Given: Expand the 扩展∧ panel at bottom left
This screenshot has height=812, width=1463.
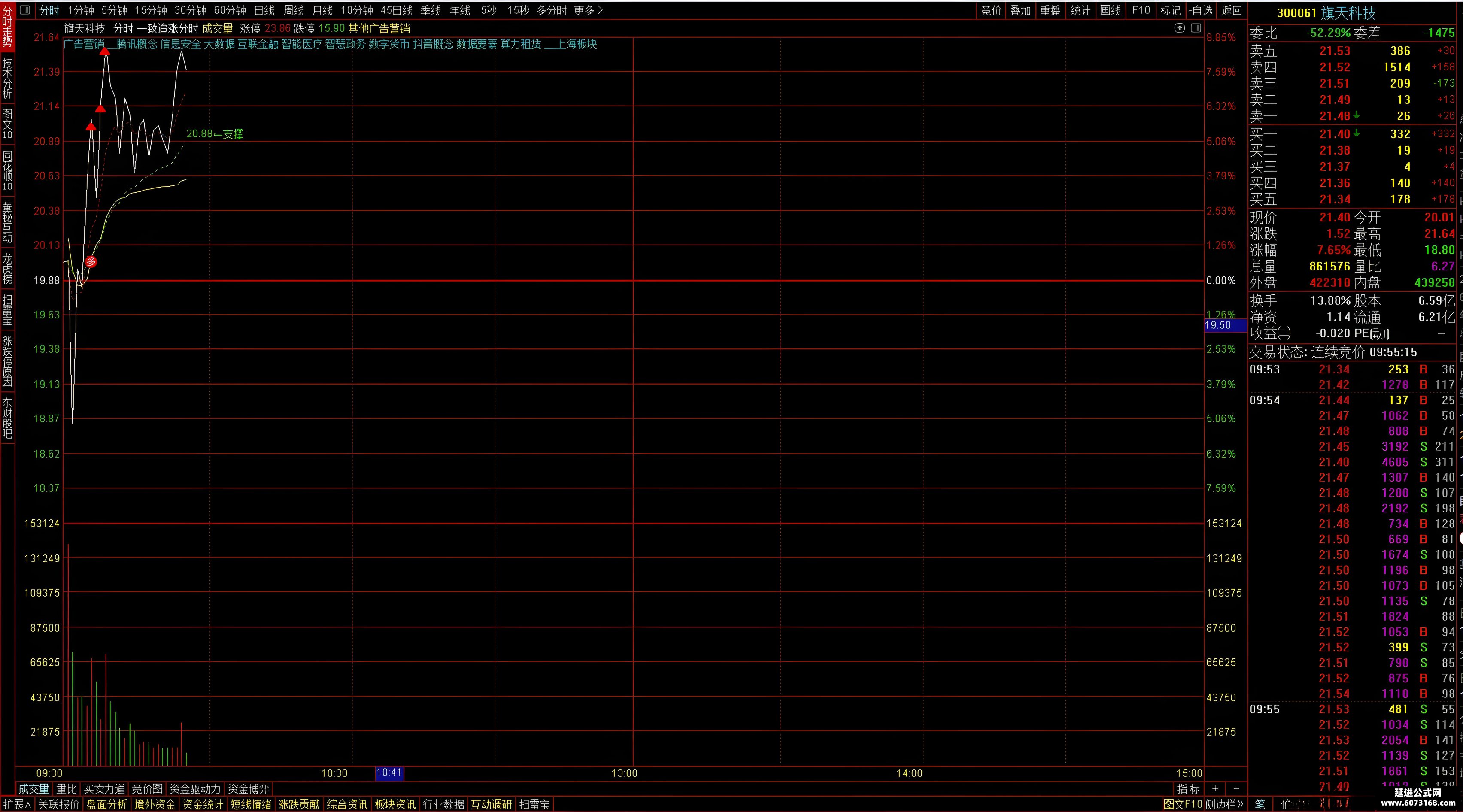Looking at the screenshot, I should 17,804.
